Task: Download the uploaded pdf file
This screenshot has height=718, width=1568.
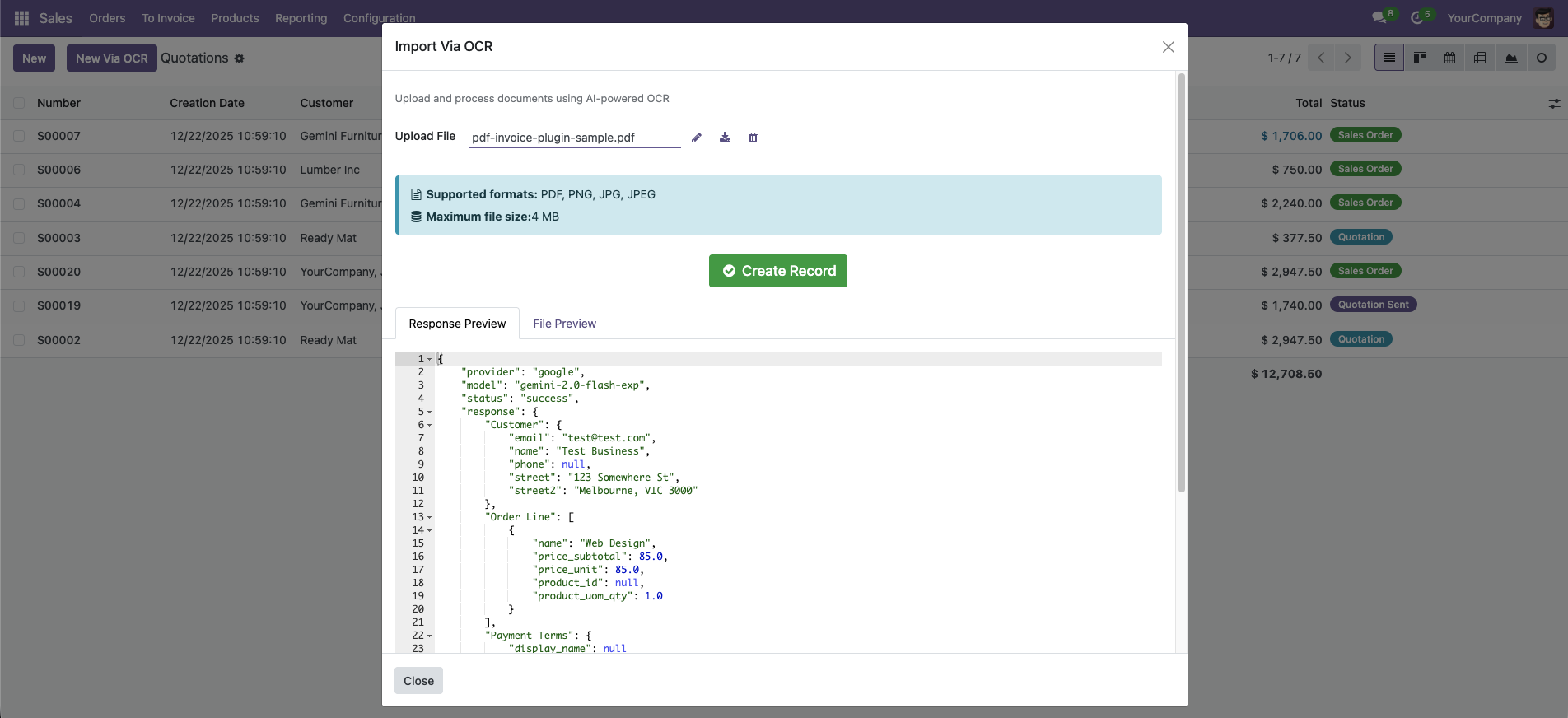Action: [725, 138]
